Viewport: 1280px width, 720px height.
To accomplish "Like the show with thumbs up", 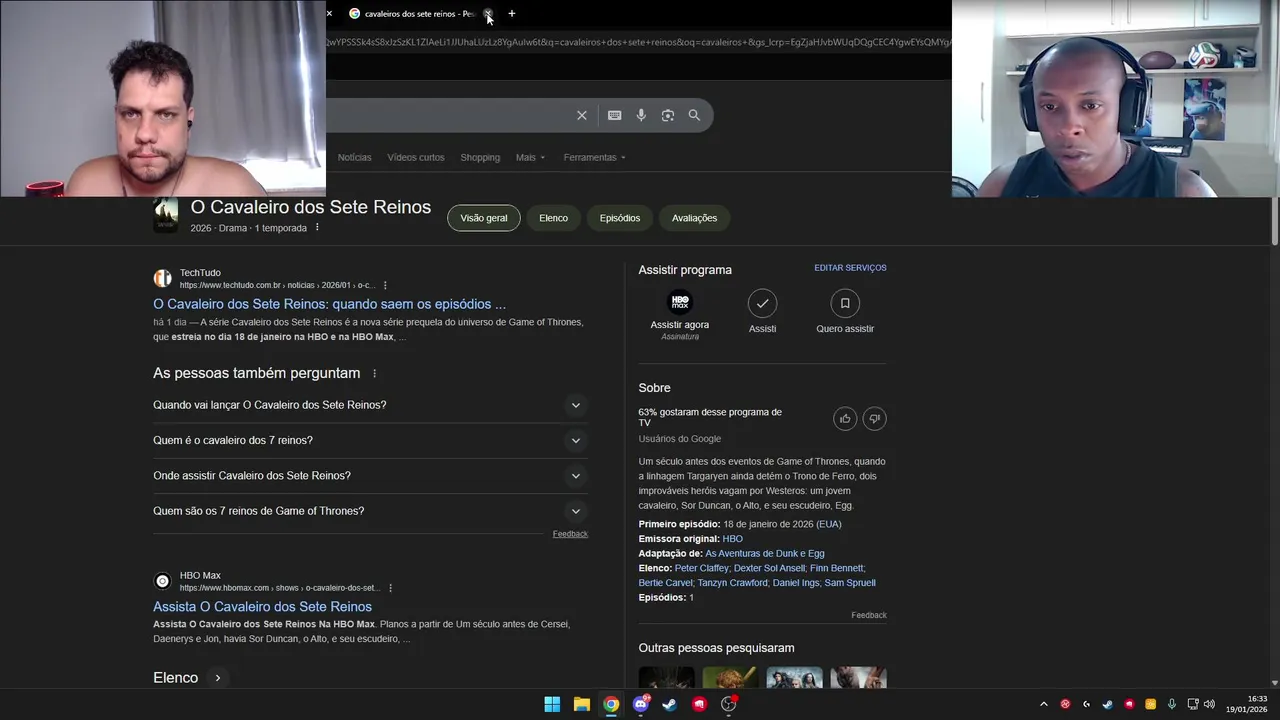I will click(x=845, y=419).
